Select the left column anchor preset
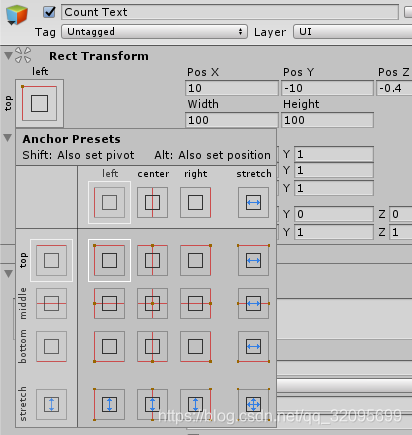412x435 pixels. point(109,202)
